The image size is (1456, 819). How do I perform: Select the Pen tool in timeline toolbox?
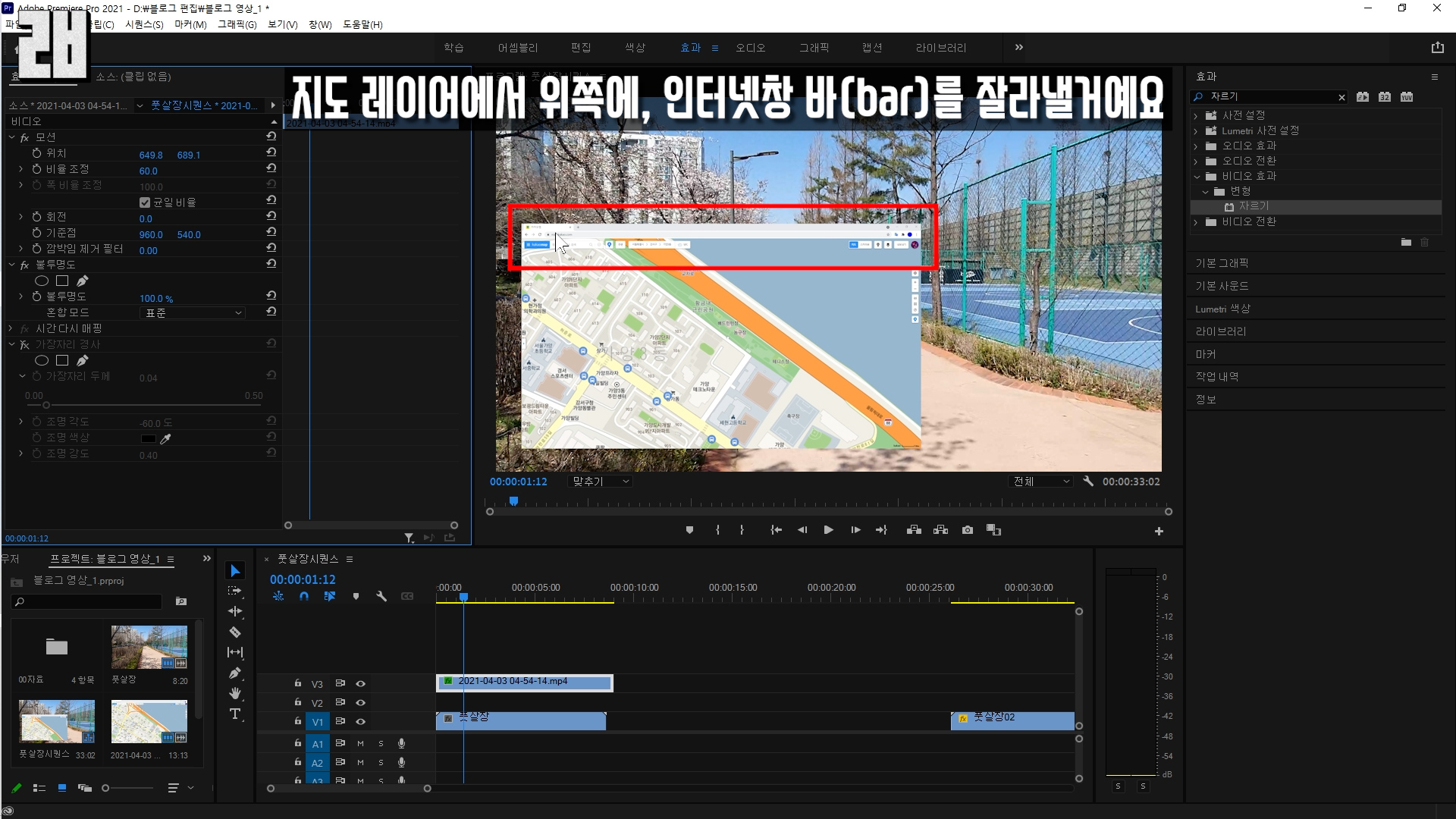(235, 673)
